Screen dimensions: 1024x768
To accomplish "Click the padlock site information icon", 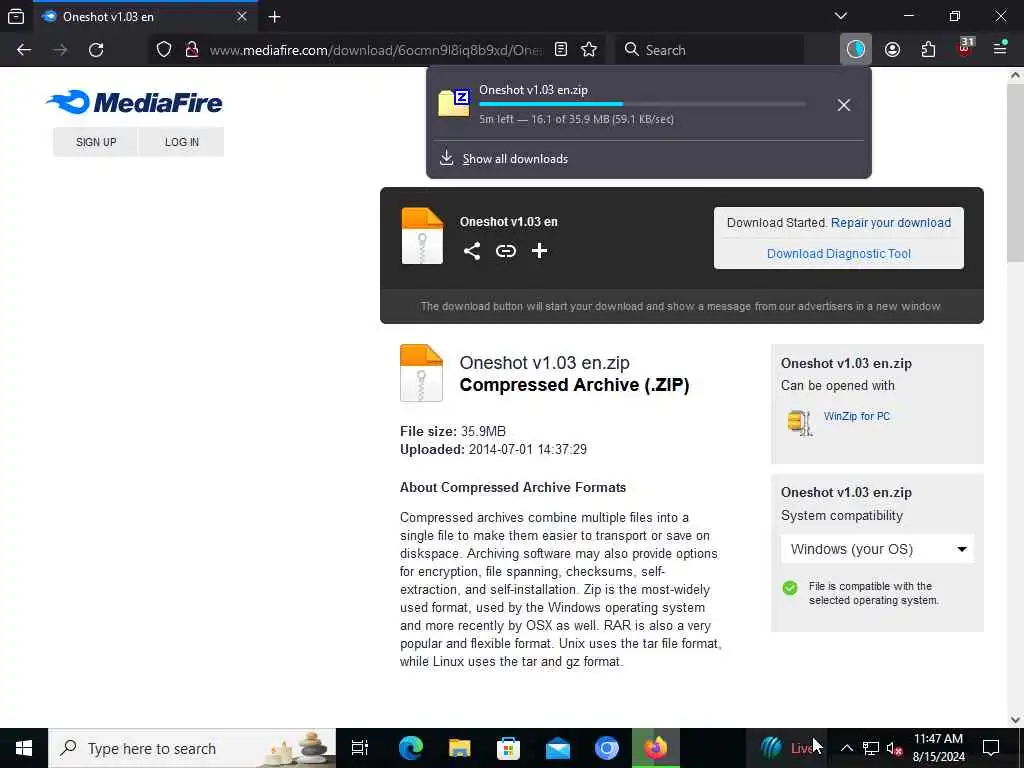I will click(191, 50).
